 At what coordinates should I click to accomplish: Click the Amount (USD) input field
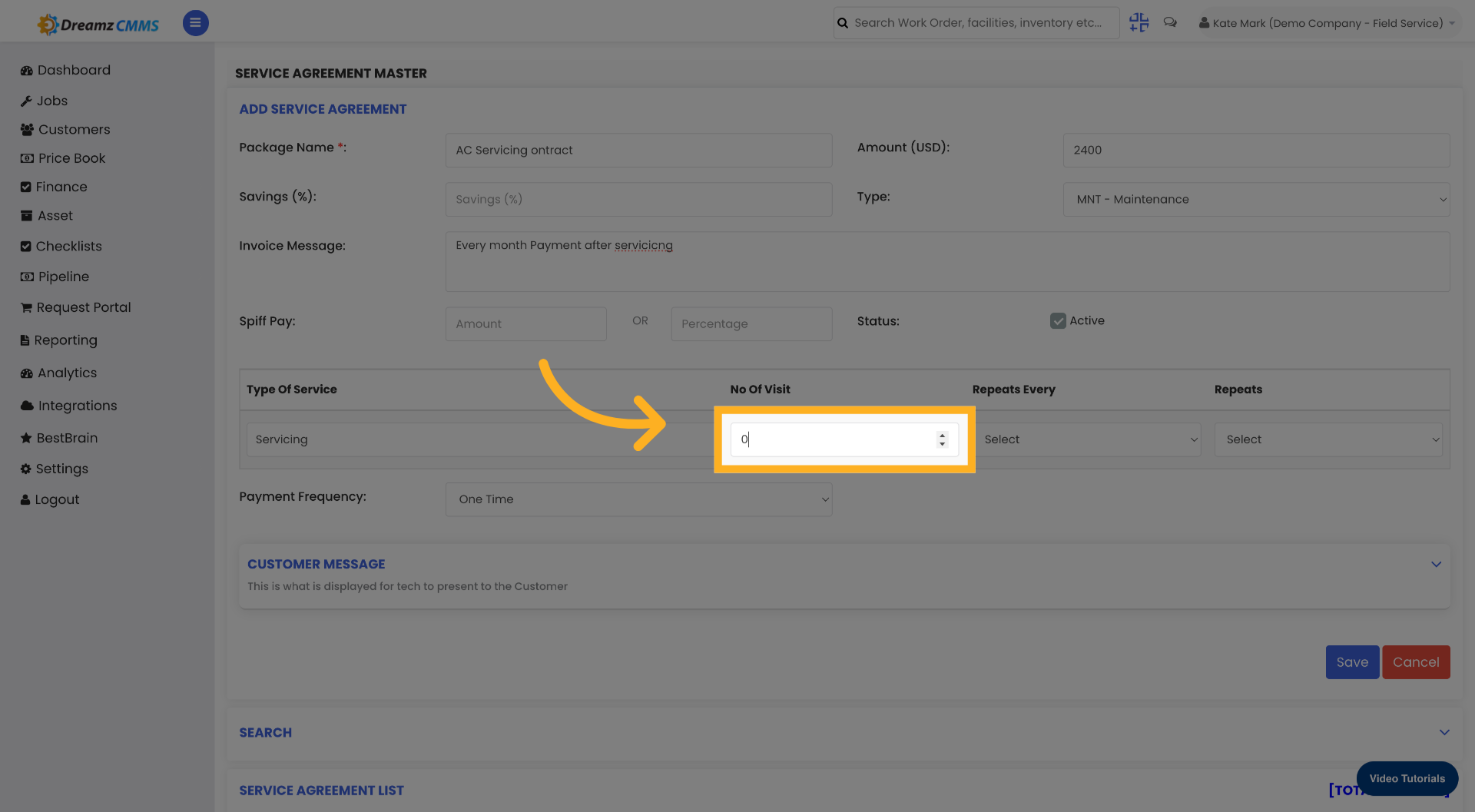[x=1256, y=151]
